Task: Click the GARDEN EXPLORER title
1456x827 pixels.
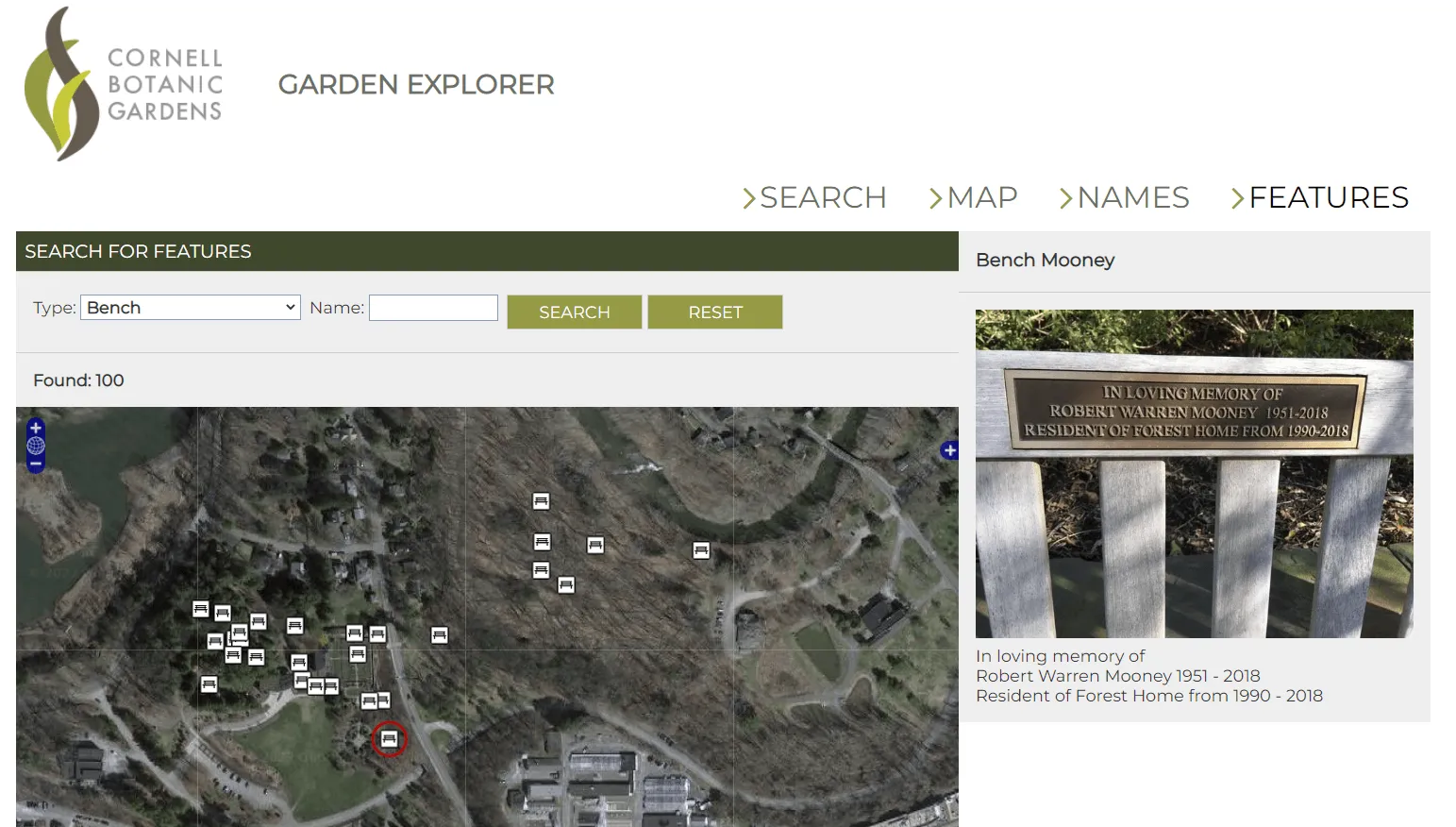Action: (x=416, y=85)
